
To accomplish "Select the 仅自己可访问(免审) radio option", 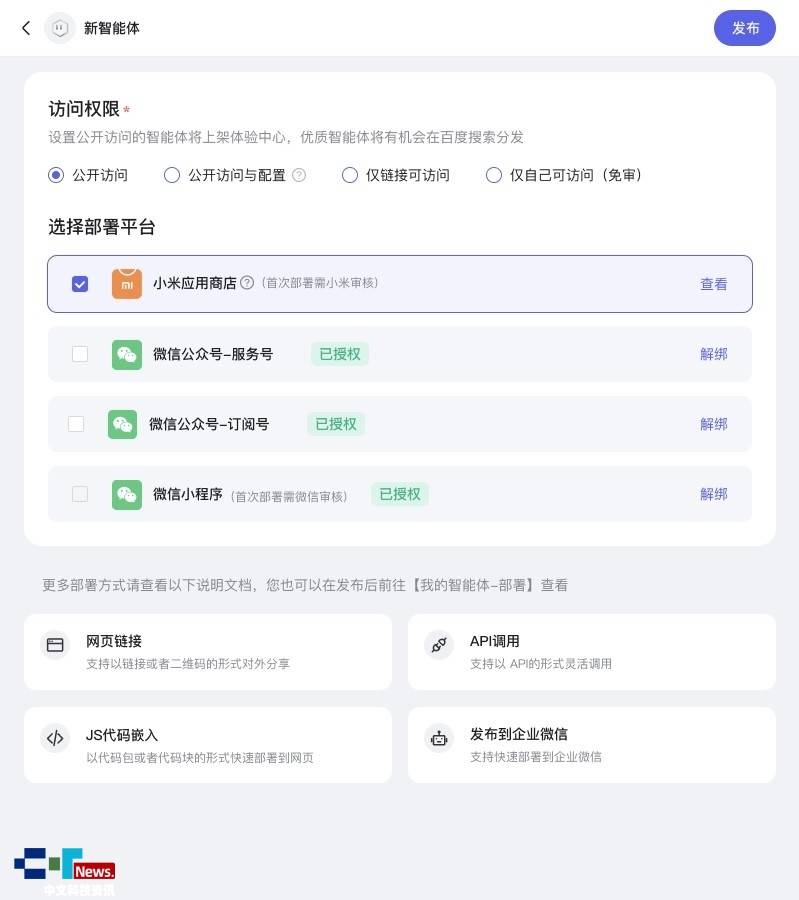I will [494, 175].
